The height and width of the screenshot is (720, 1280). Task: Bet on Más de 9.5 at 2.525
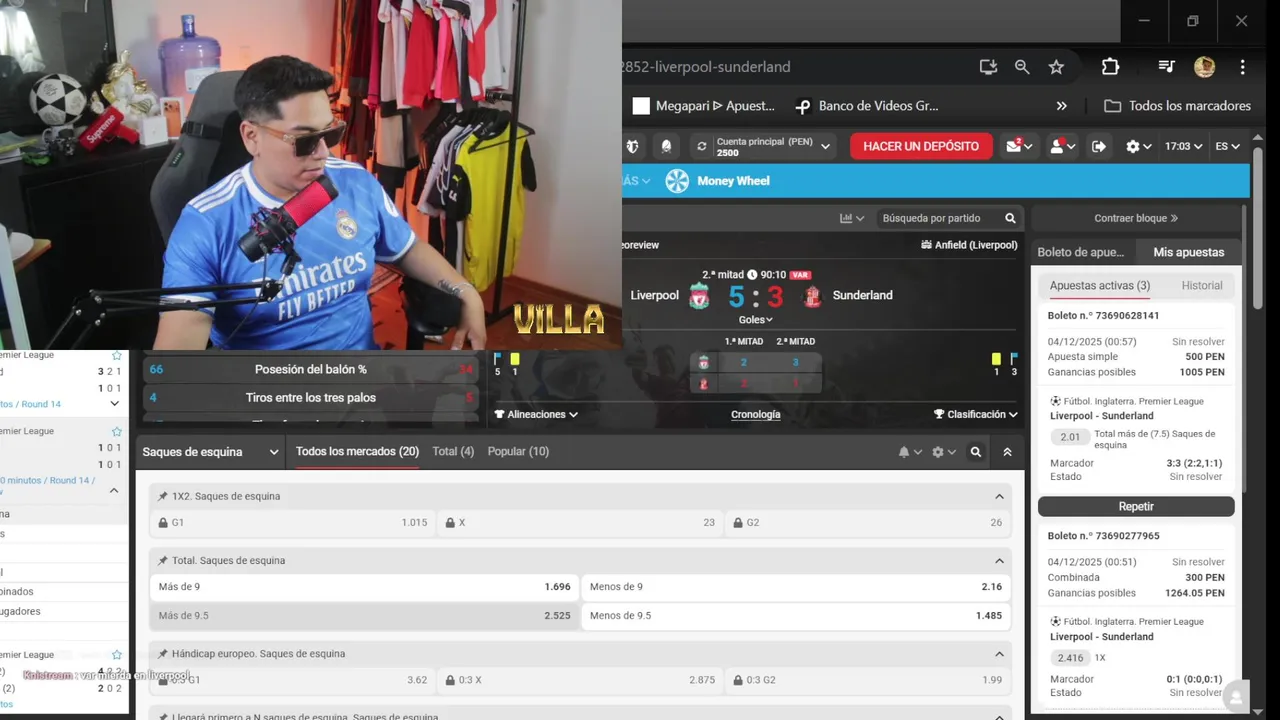pos(364,615)
